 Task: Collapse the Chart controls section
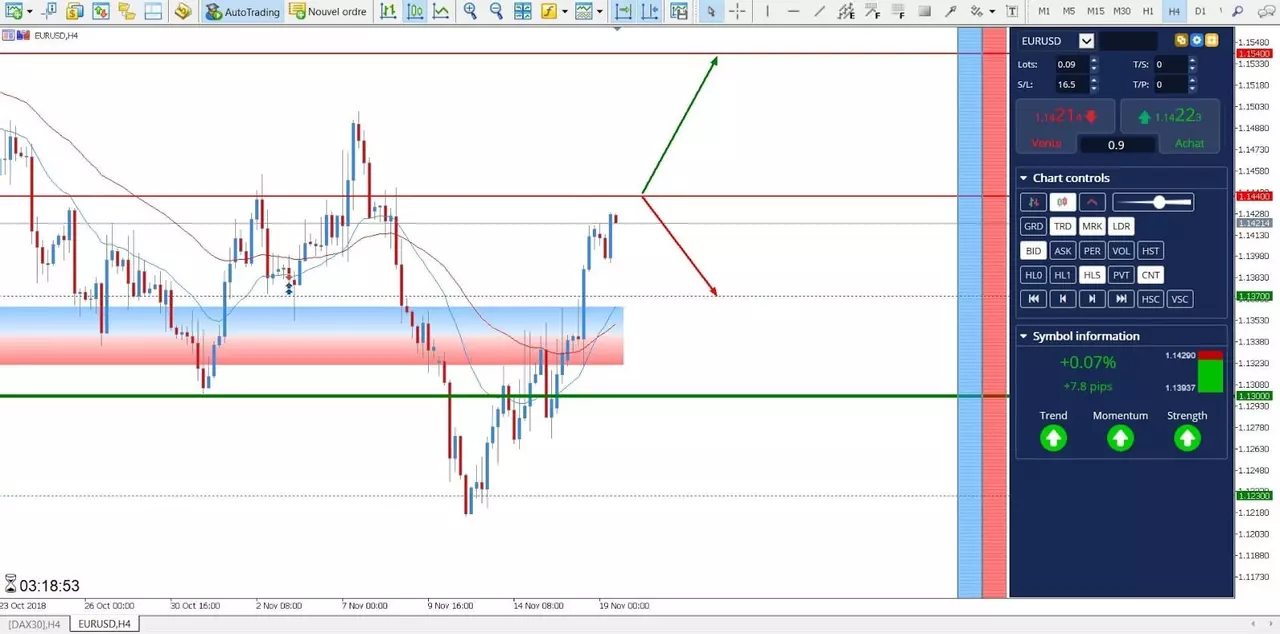1023,178
